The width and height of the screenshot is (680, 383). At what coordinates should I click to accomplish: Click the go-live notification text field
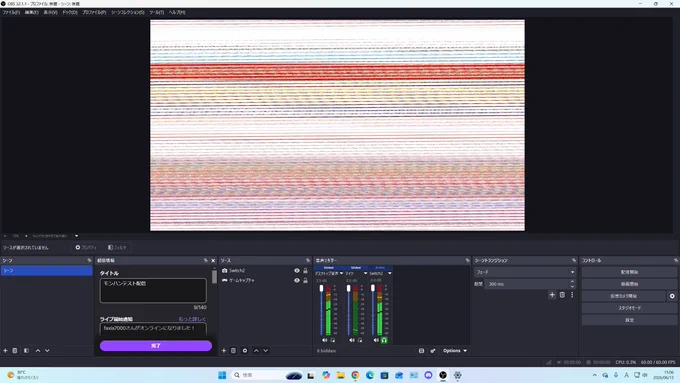(x=153, y=328)
